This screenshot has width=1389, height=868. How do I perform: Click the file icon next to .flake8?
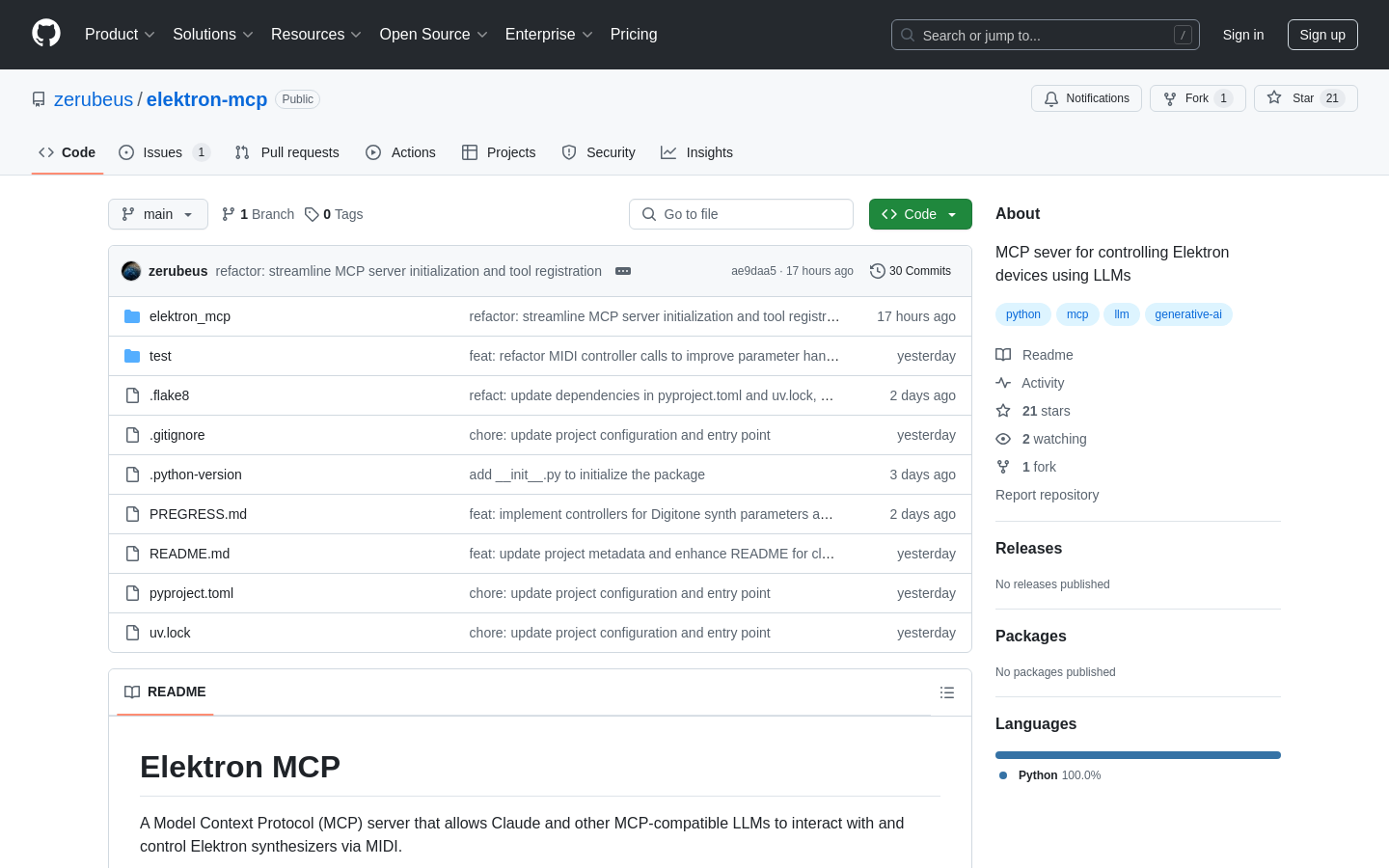point(132,395)
